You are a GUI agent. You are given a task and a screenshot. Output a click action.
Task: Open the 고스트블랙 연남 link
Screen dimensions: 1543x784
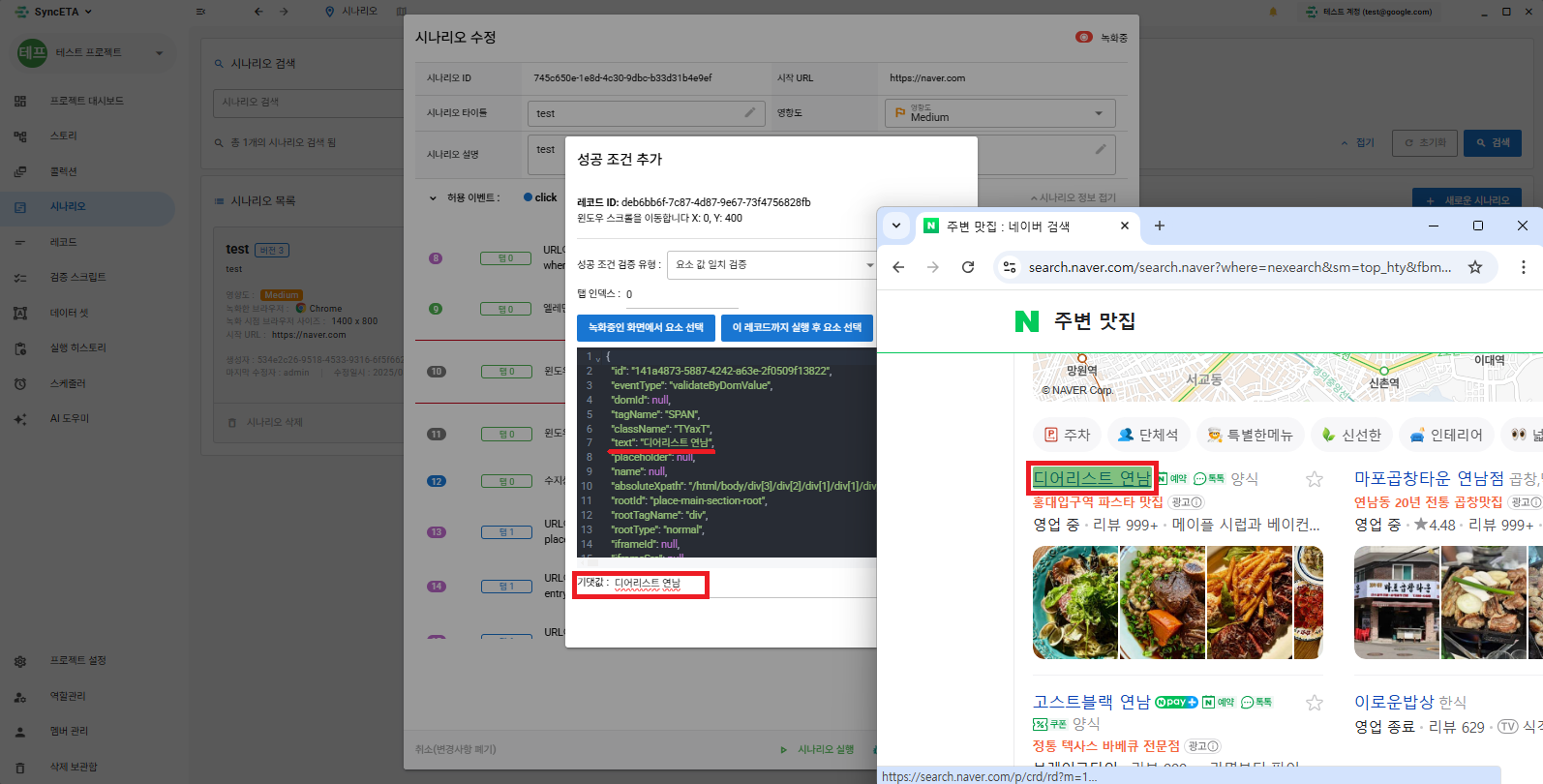1091,702
